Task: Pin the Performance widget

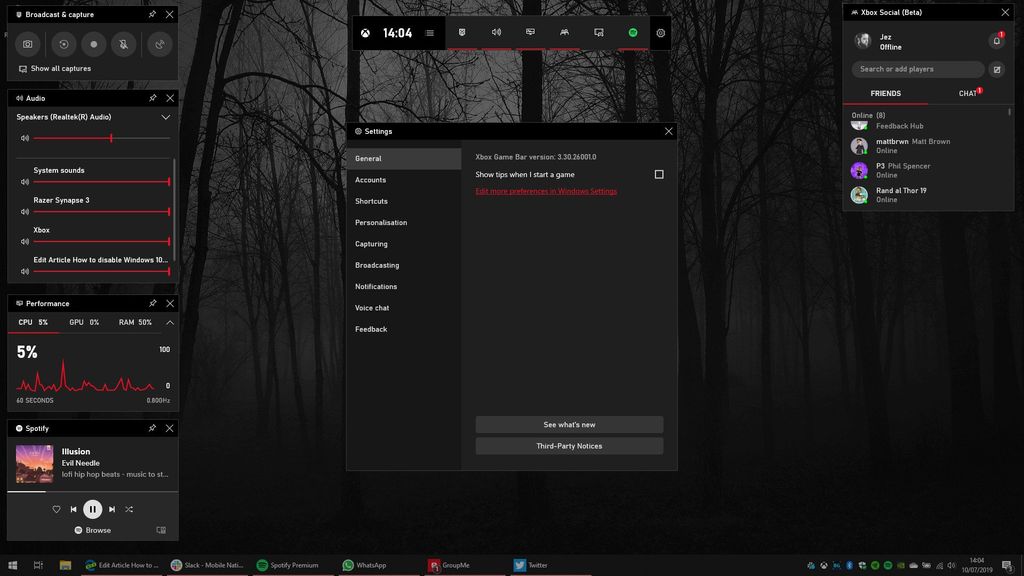Action: (152, 303)
